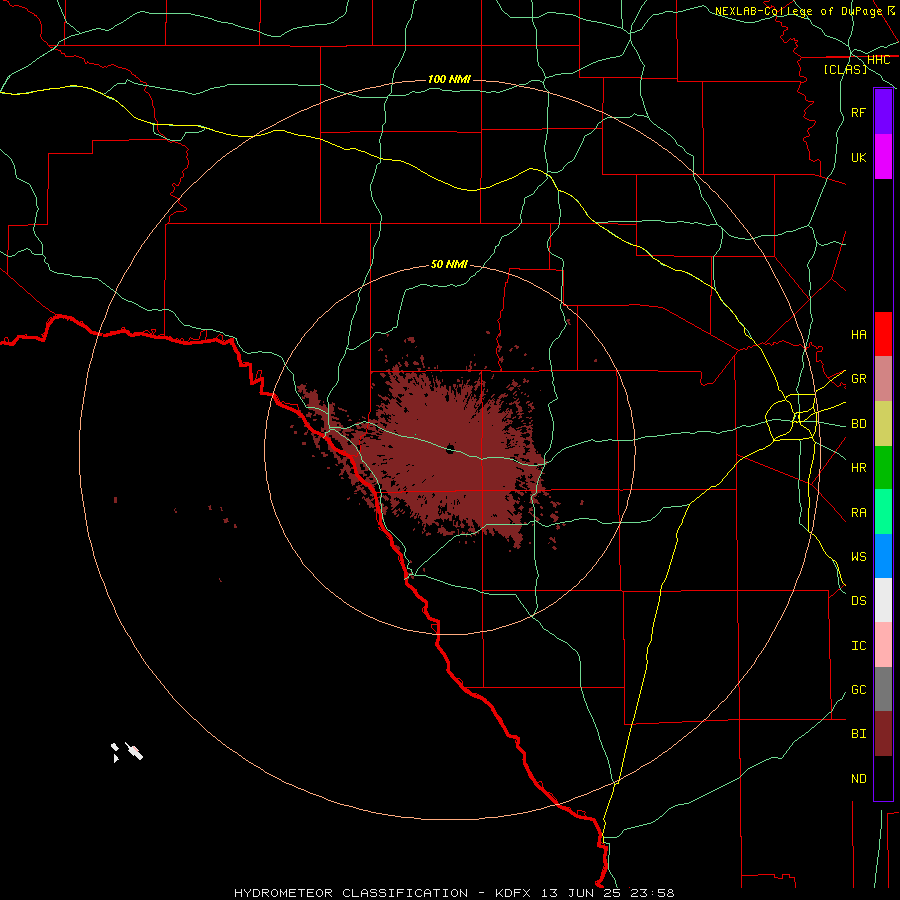Click the black radar site dot at the echo center
This screenshot has width=900, height=900.
(450, 449)
